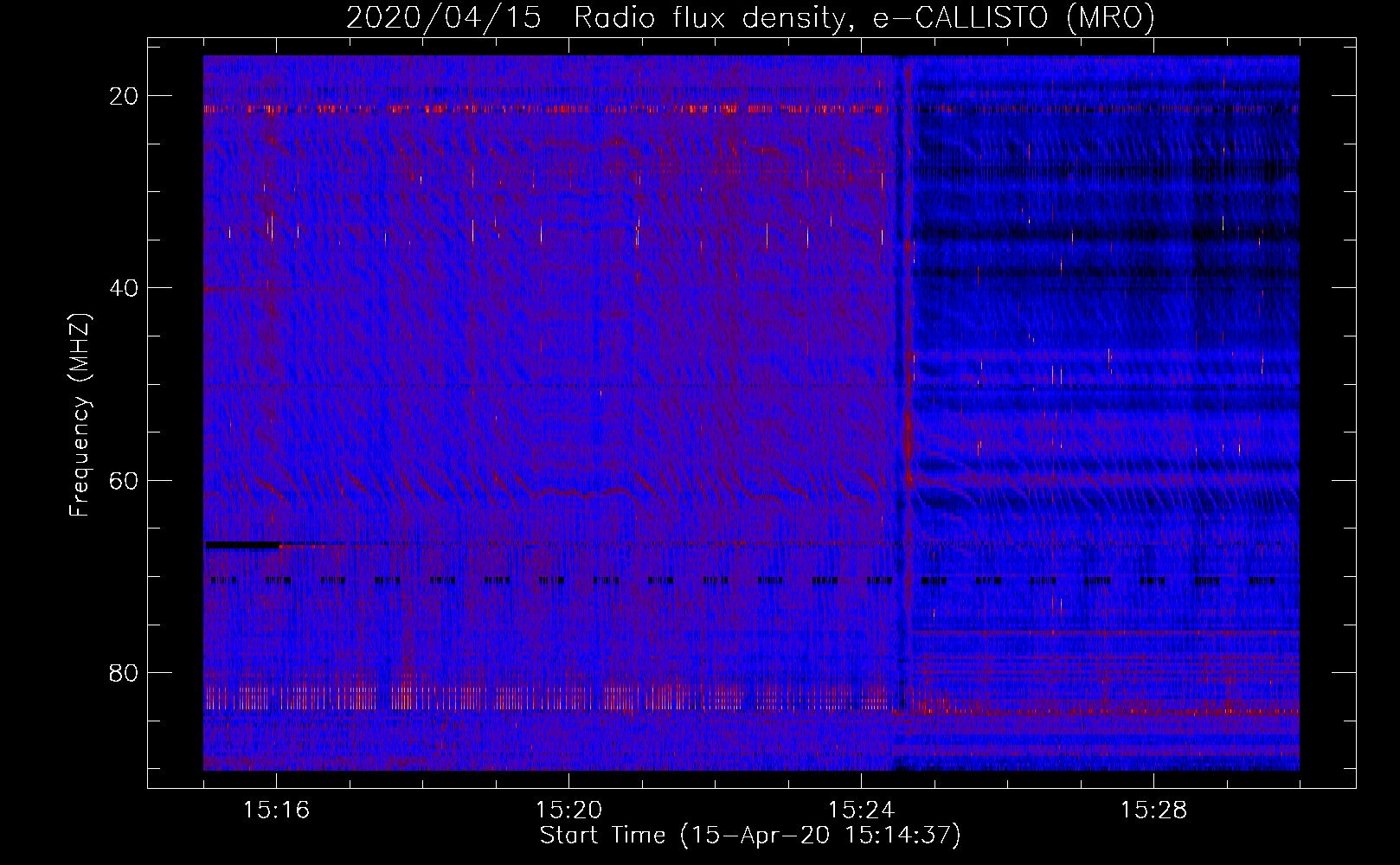Click the 20 MHz frequency tick label
1400x865 pixels.
point(124,96)
